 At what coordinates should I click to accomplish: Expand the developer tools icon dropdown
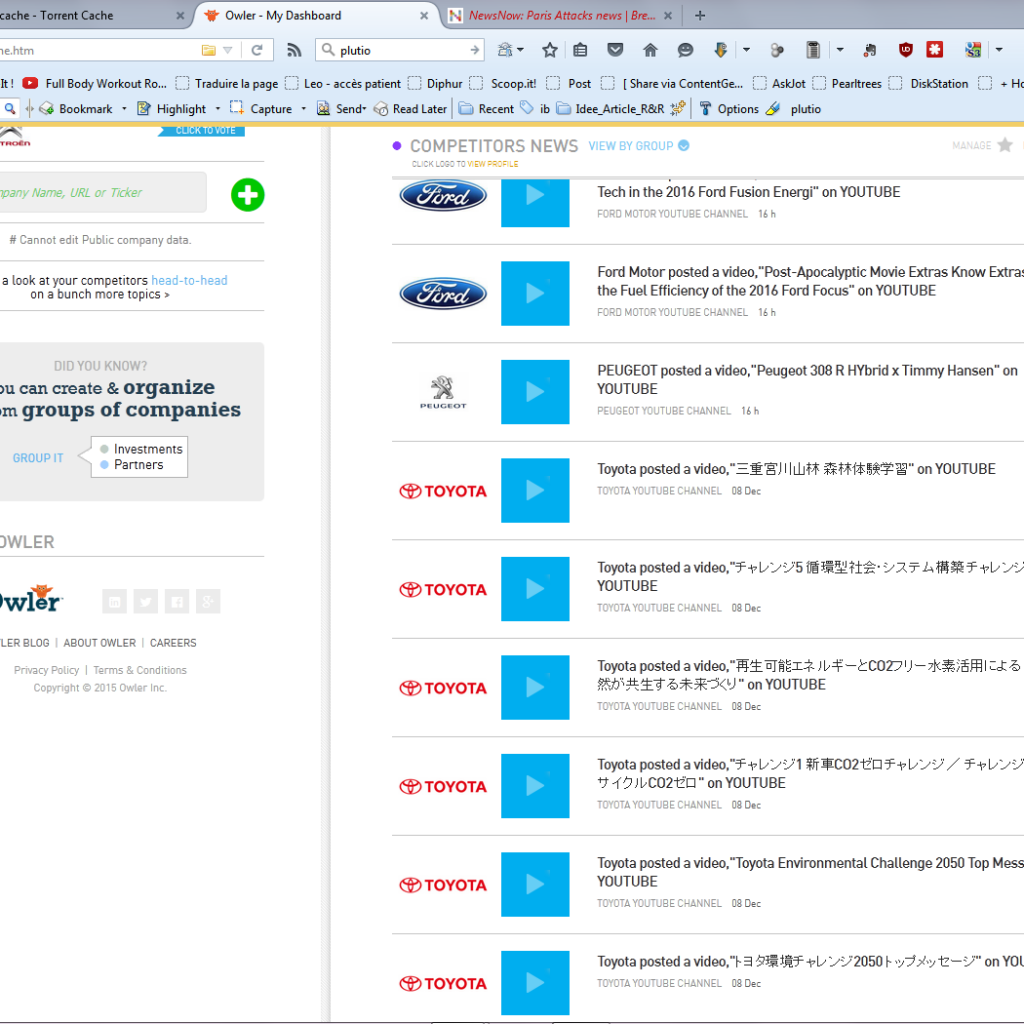pos(520,50)
